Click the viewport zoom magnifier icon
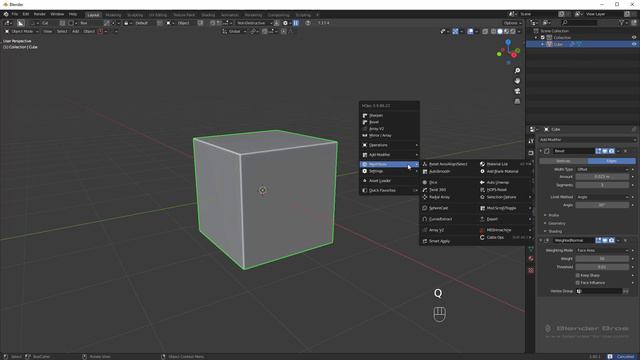The height and width of the screenshot is (360, 640). click(x=517, y=71)
